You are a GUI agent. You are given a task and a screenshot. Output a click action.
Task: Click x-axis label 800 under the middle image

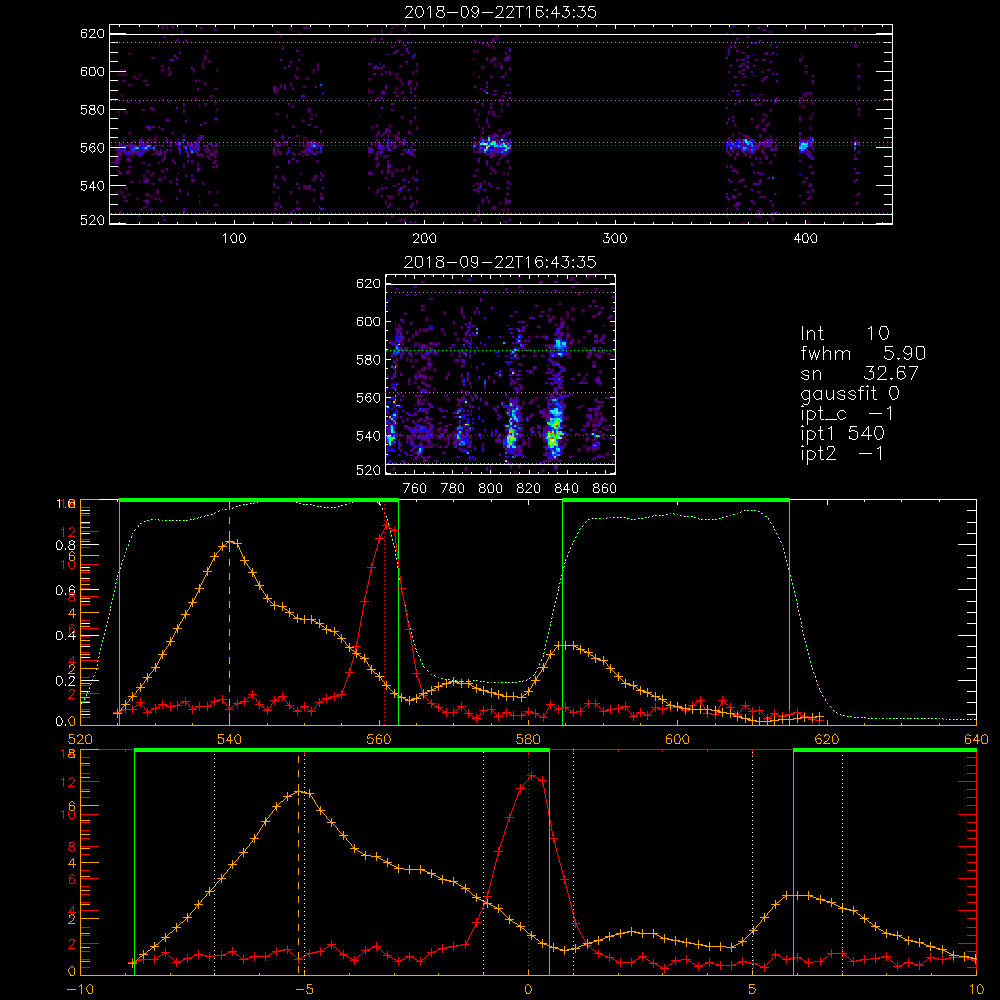[x=490, y=489]
